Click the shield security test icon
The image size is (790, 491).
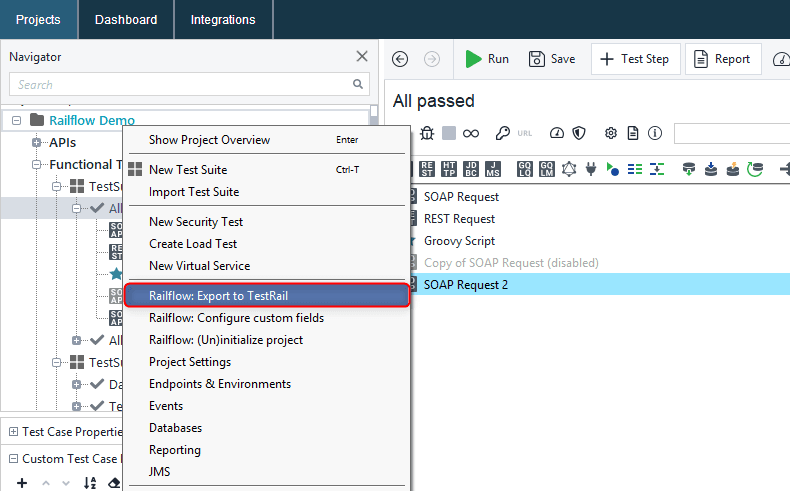(x=579, y=133)
